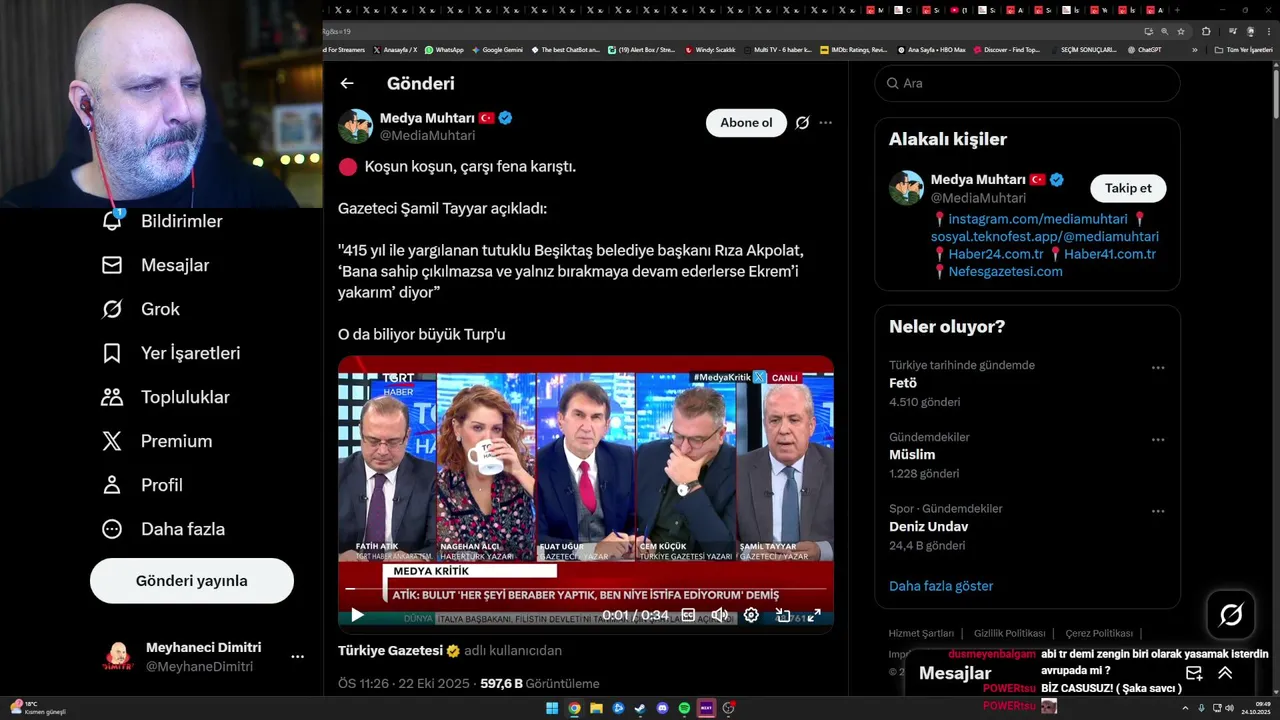Open Mesajlar envelope icon in sidebar

tap(112, 265)
